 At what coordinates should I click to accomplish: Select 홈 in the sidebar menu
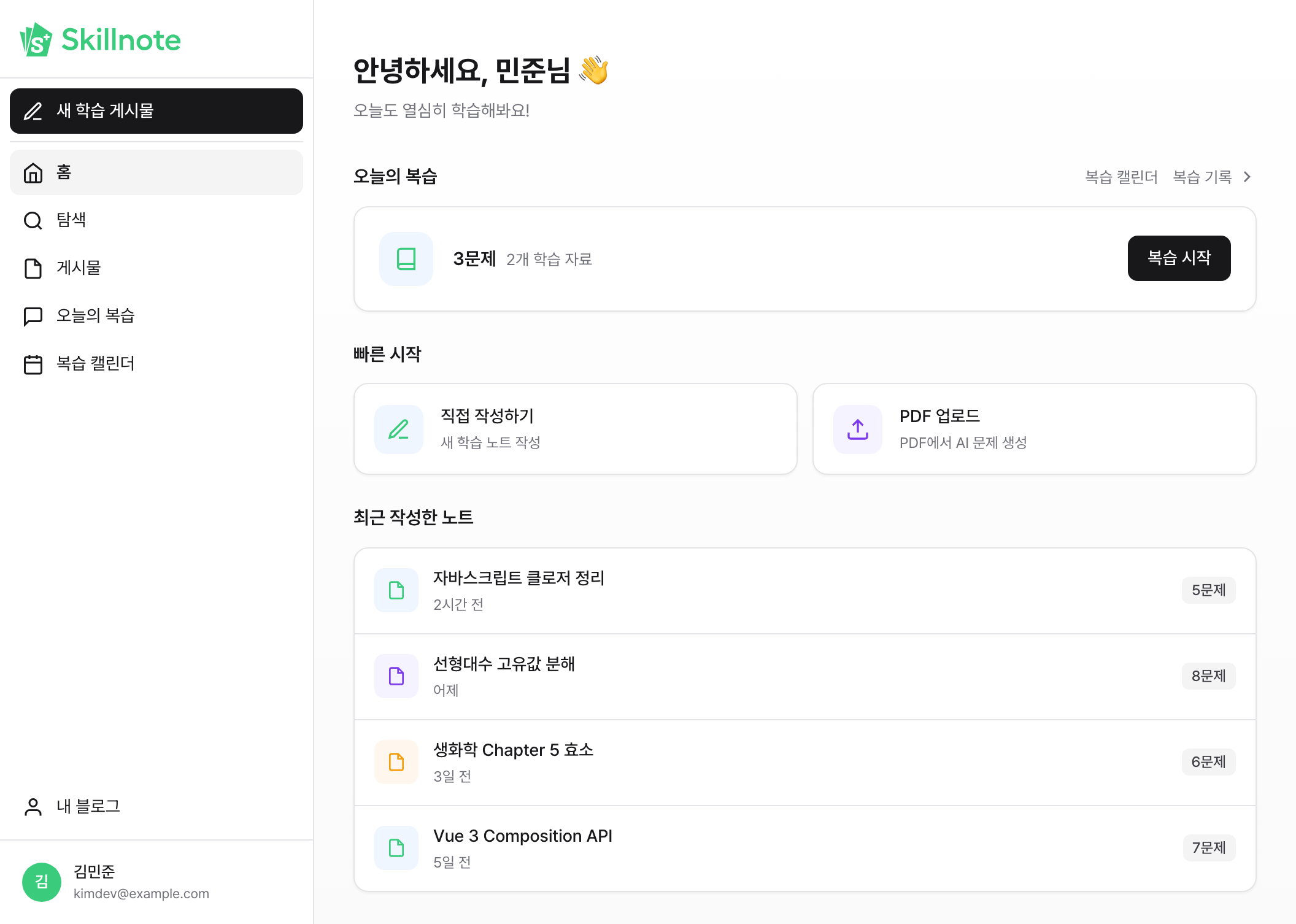156,172
